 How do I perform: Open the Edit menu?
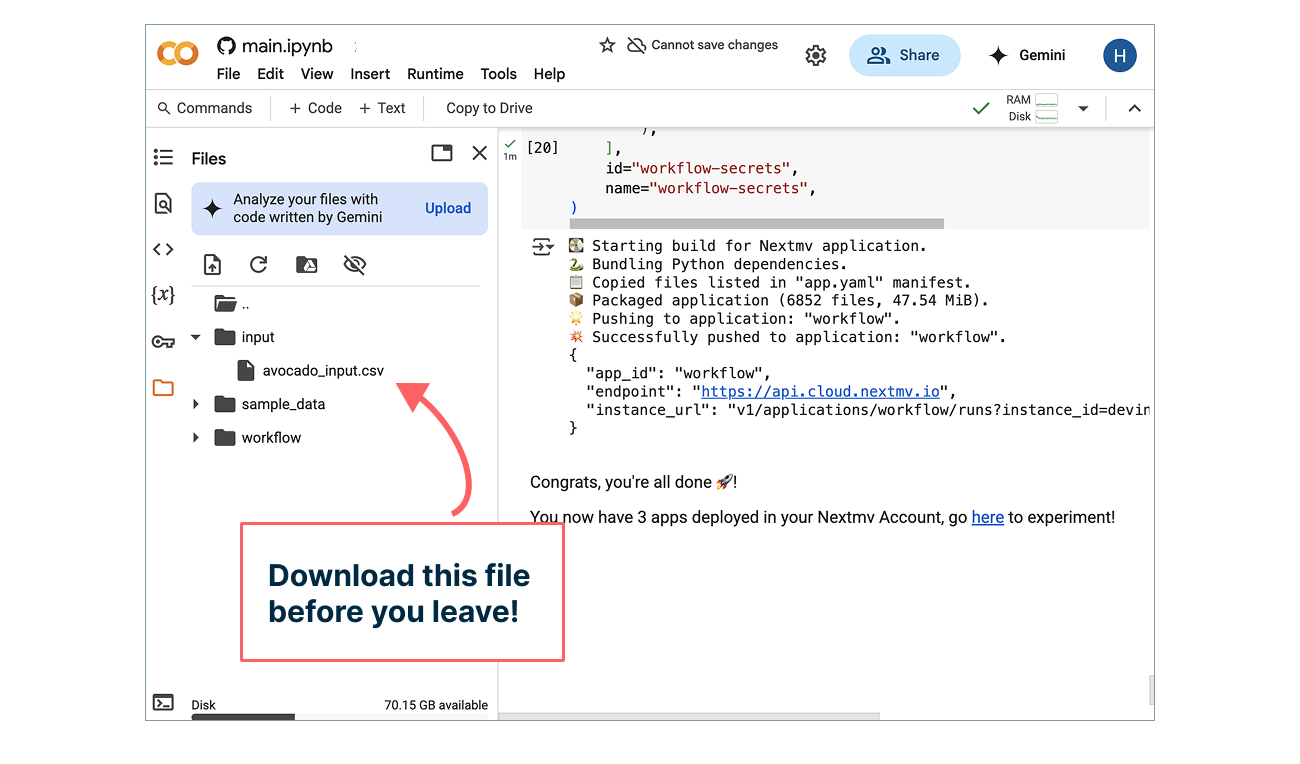pyautogui.click(x=270, y=74)
